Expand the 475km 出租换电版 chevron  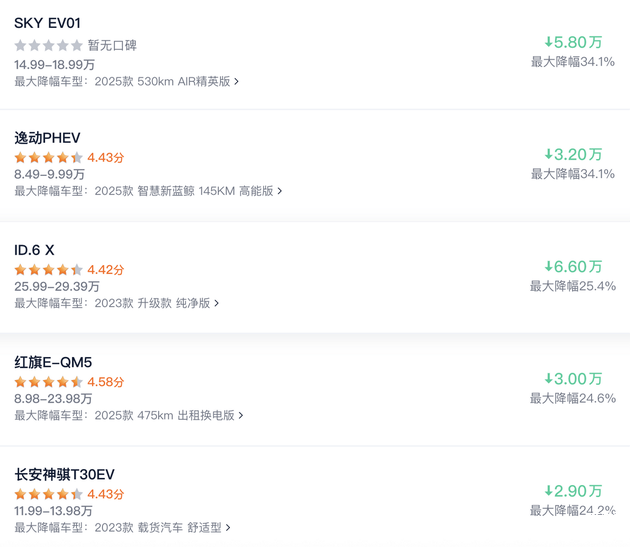pyautogui.click(x=241, y=415)
